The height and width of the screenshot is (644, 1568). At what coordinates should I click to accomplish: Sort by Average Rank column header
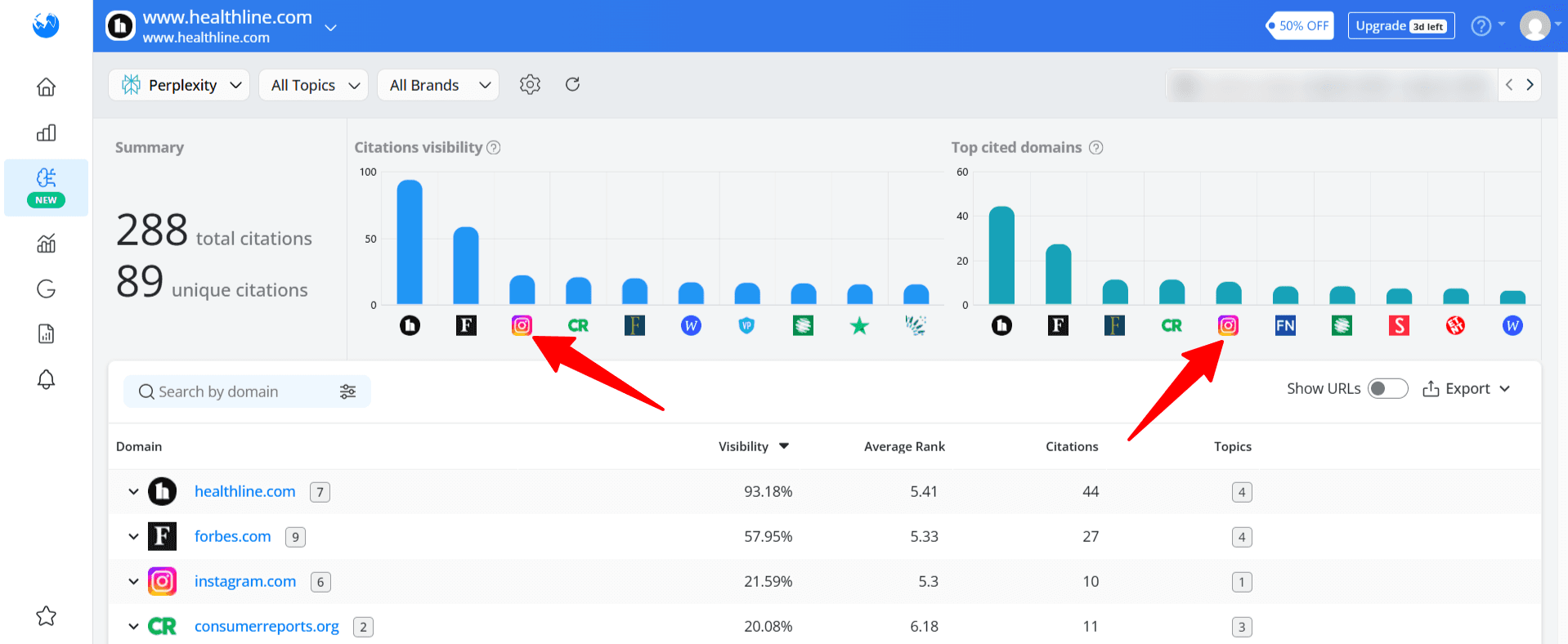(x=904, y=446)
